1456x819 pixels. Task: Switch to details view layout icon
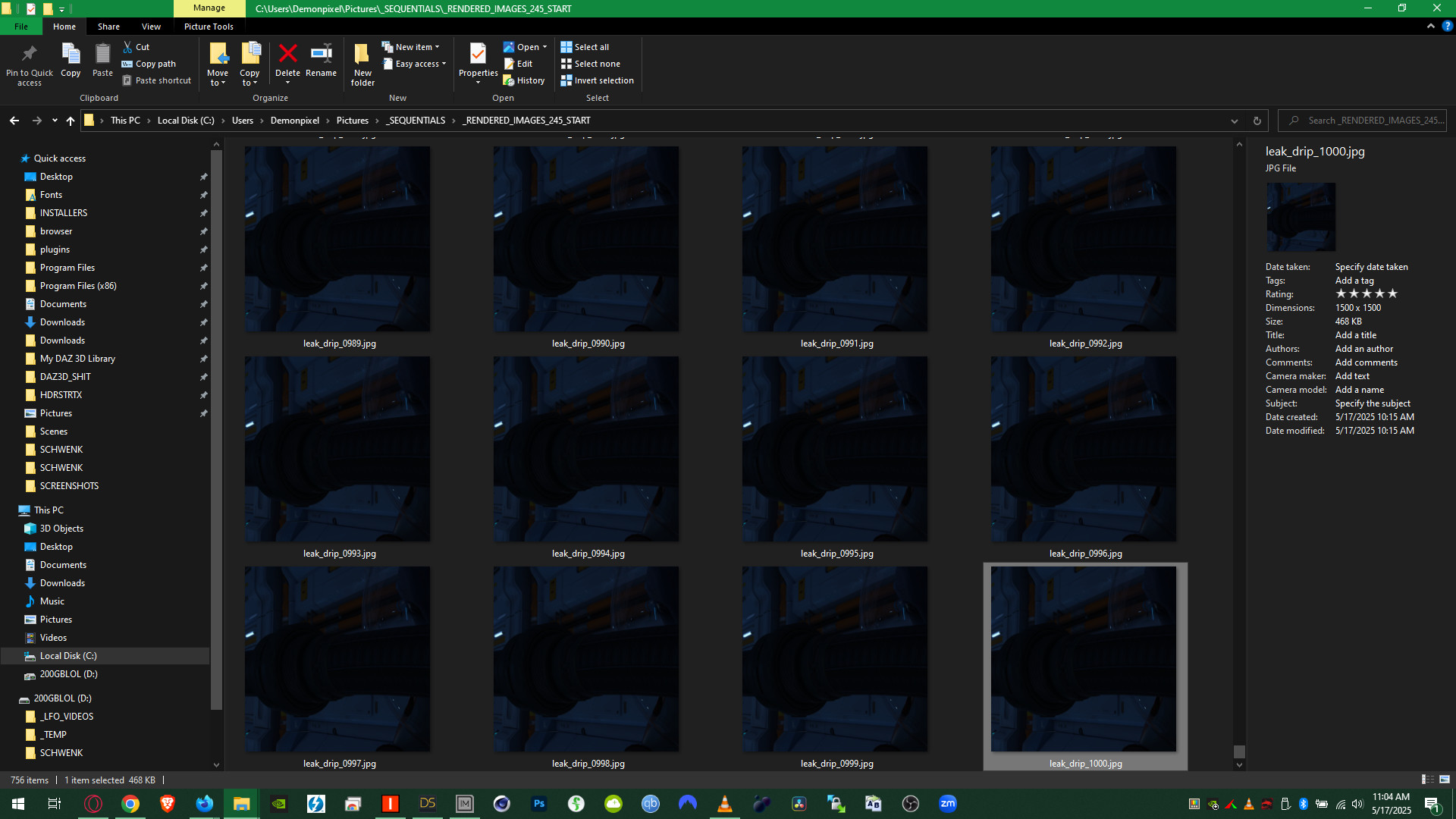[x=1427, y=780]
